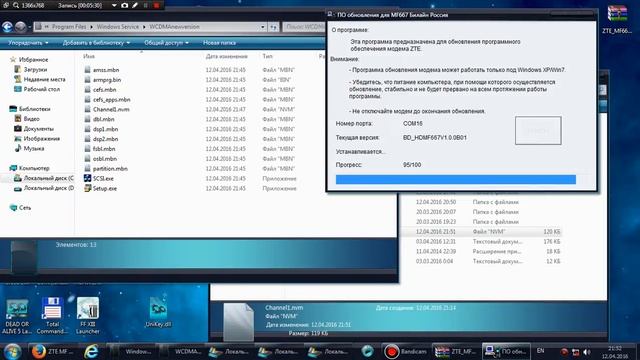Select Сеть in navigation pane
Viewport: 640px width, 360px height.
coord(24,208)
